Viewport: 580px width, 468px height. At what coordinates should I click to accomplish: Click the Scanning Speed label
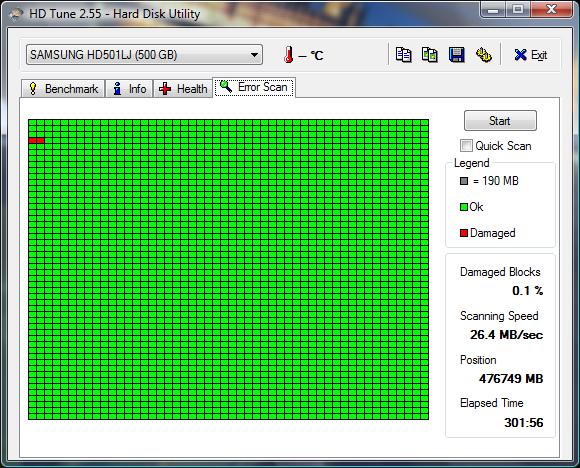coord(499,316)
